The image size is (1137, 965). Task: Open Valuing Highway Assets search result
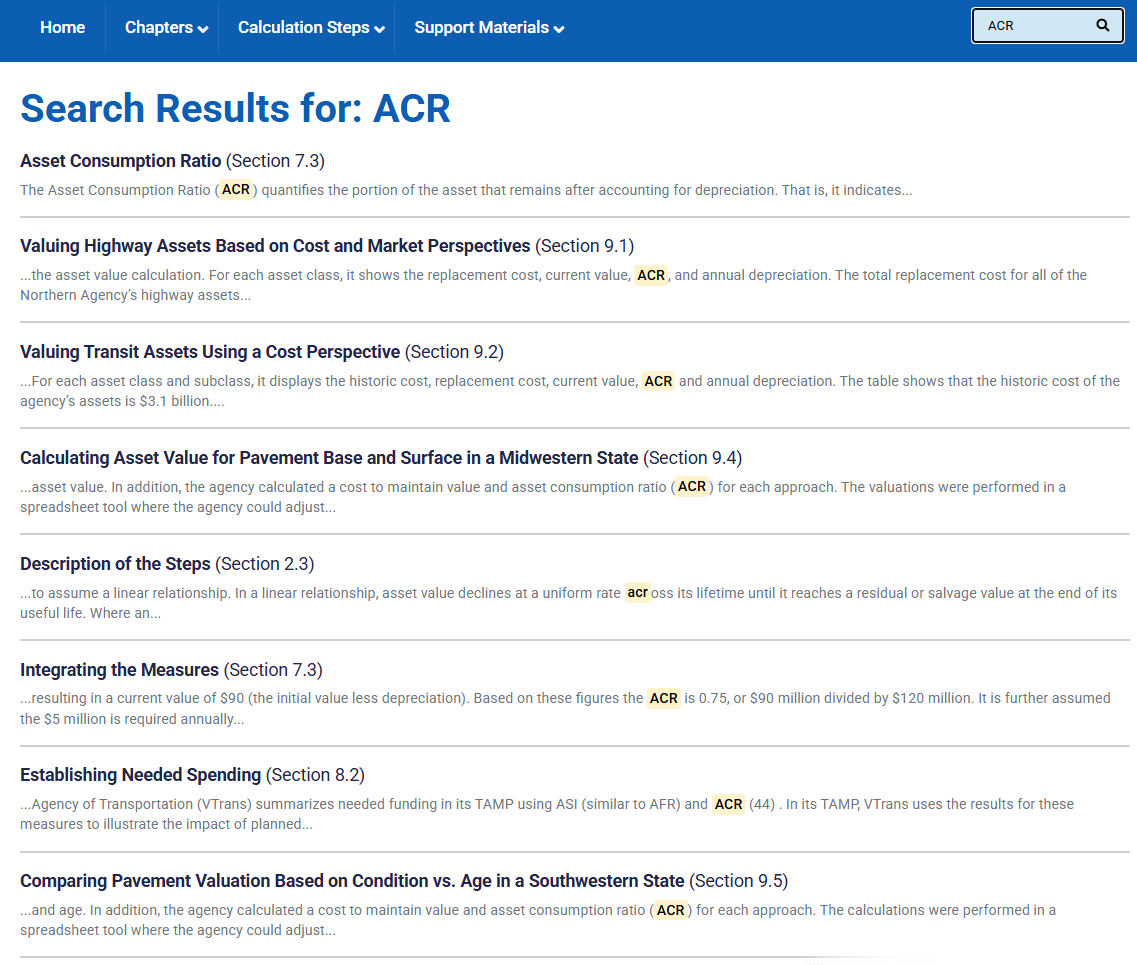(x=275, y=246)
